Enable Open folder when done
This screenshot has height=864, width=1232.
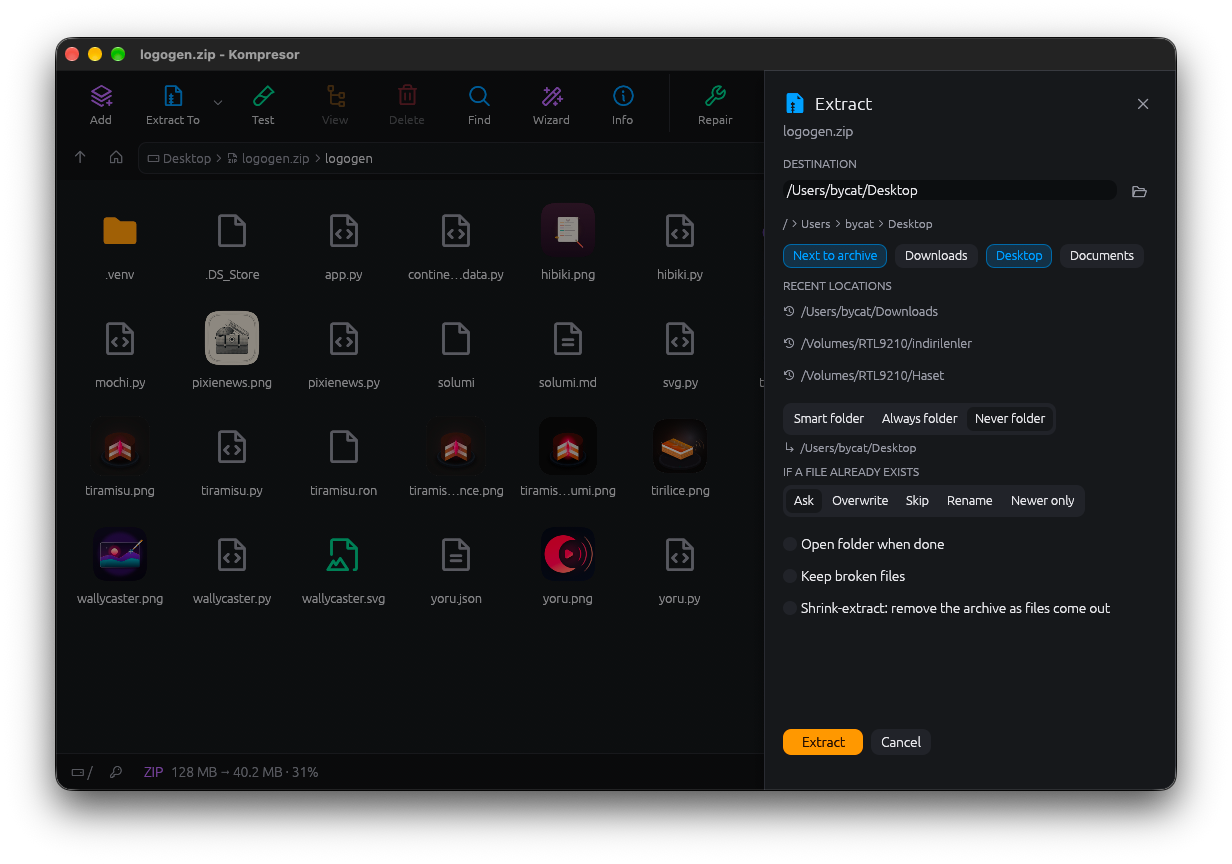pos(864,544)
